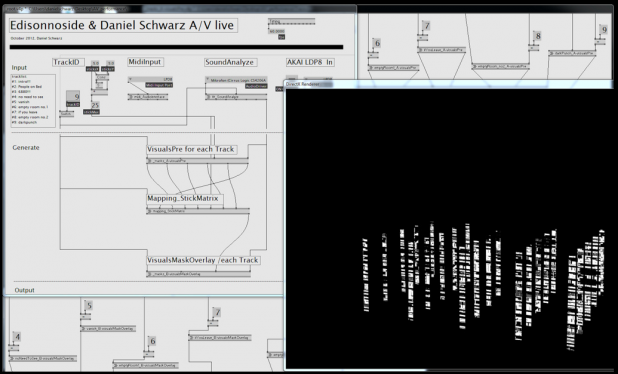The height and width of the screenshot is (374, 618).
Task: Select the Timing node at top
Action: click(x=292, y=21)
